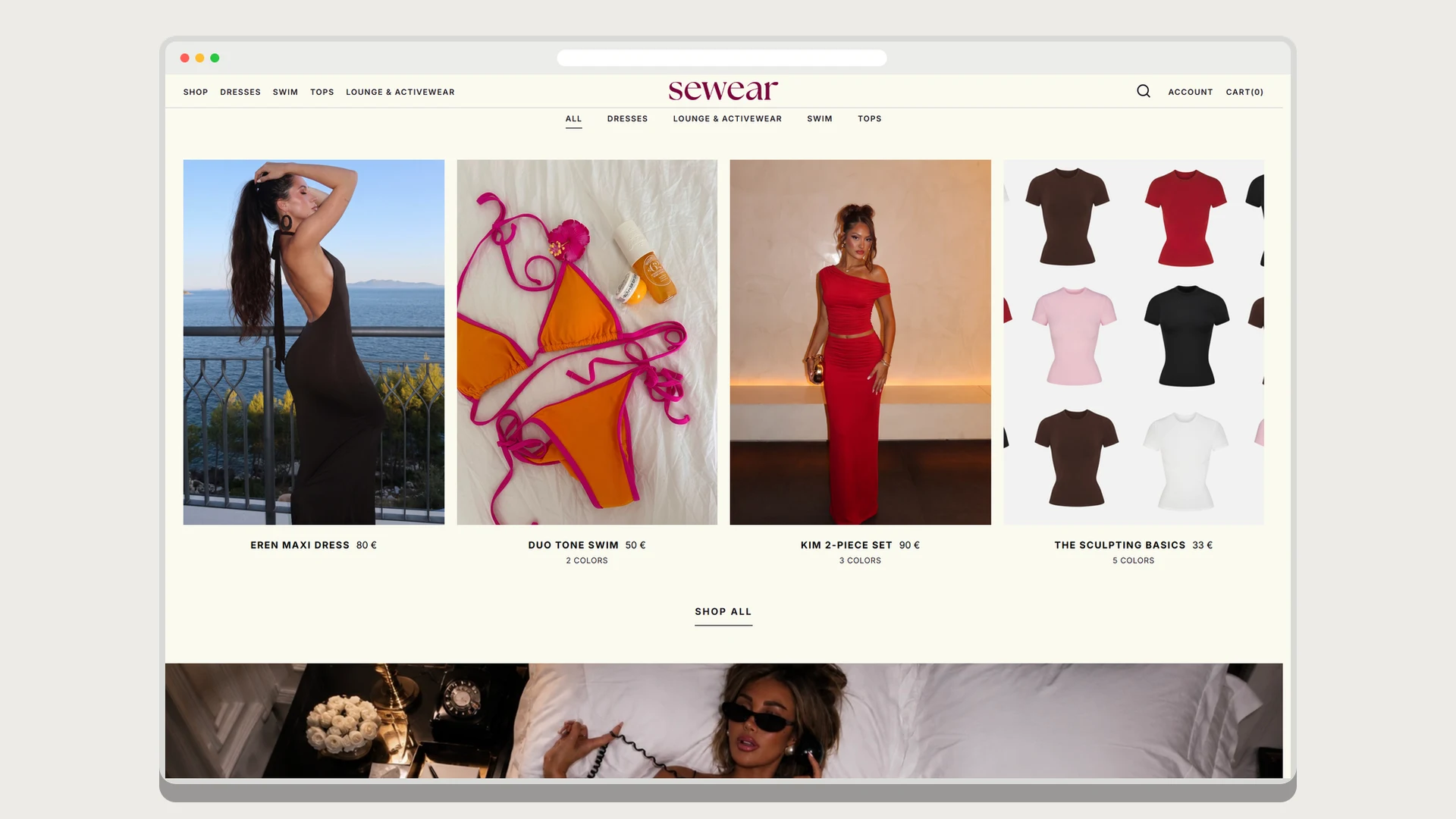Open the SHOP menu in header
The height and width of the screenshot is (819, 1456).
(x=196, y=92)
